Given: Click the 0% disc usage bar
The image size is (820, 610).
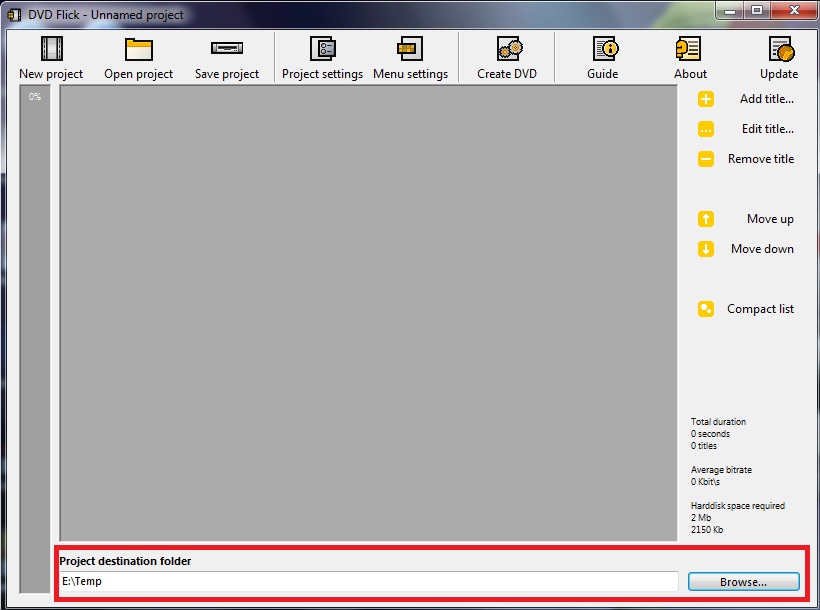Looking at the screenshot, I should [35, 339].
